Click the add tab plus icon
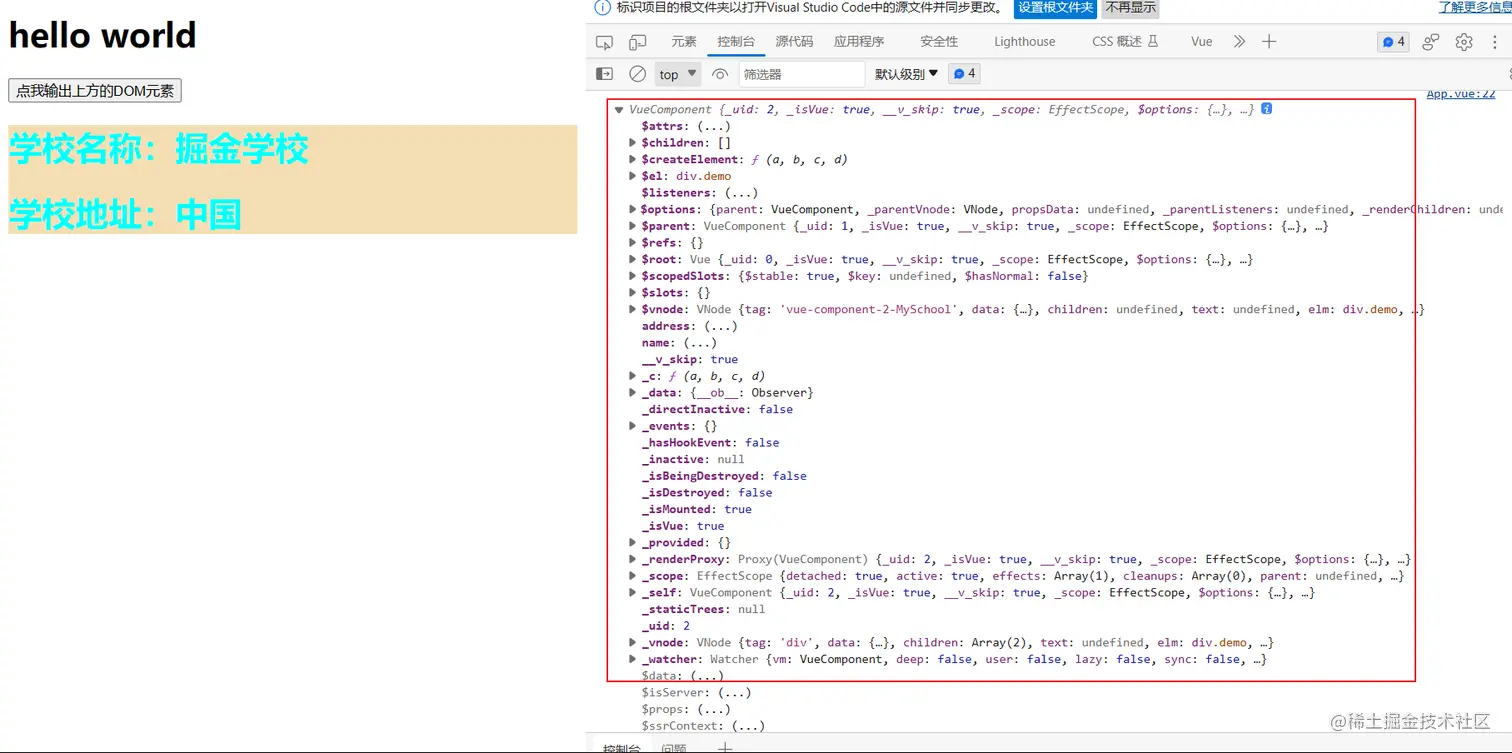The image size is (1512, 753). (1269, 42)
